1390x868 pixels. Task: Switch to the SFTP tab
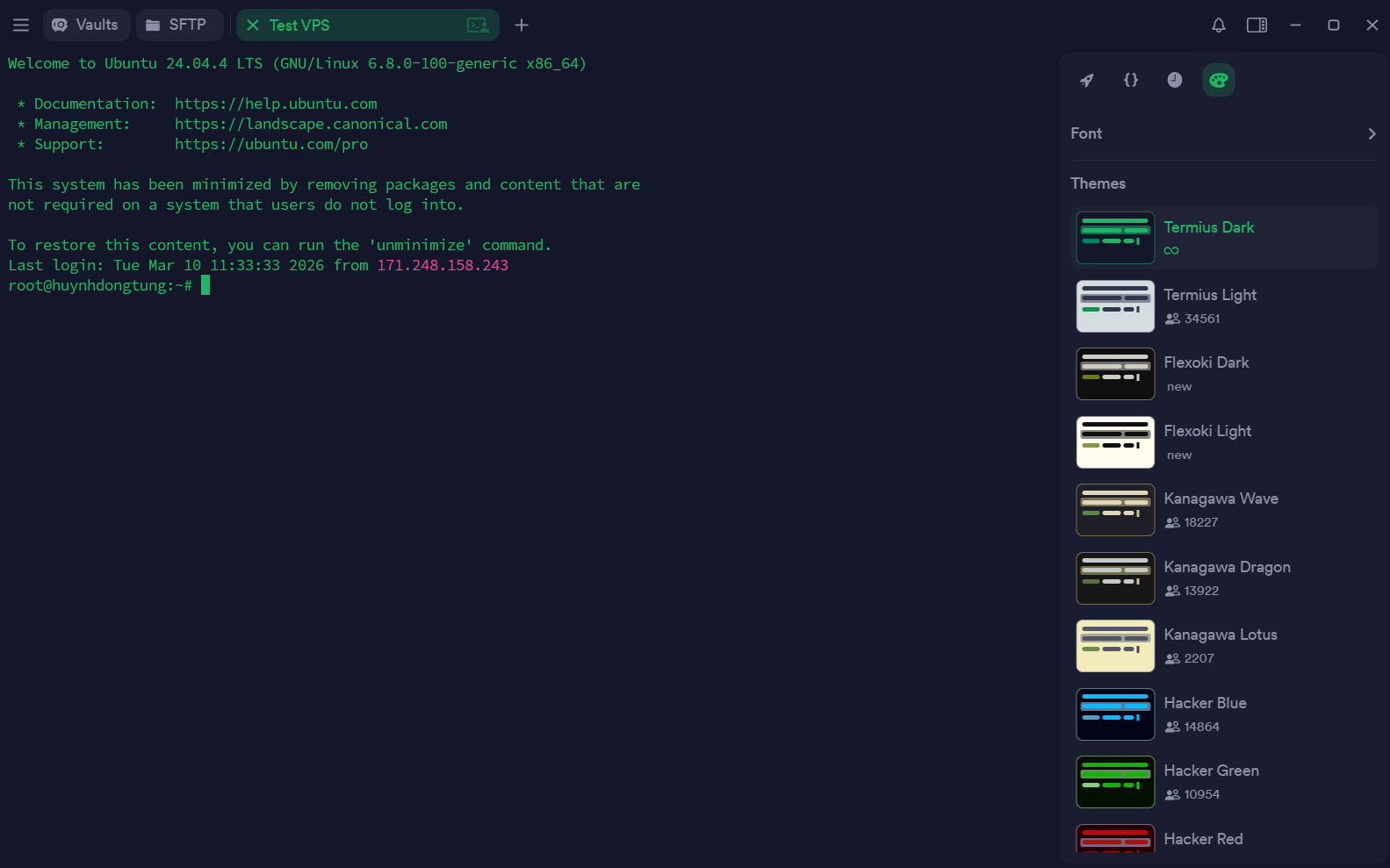click(177, 25)
